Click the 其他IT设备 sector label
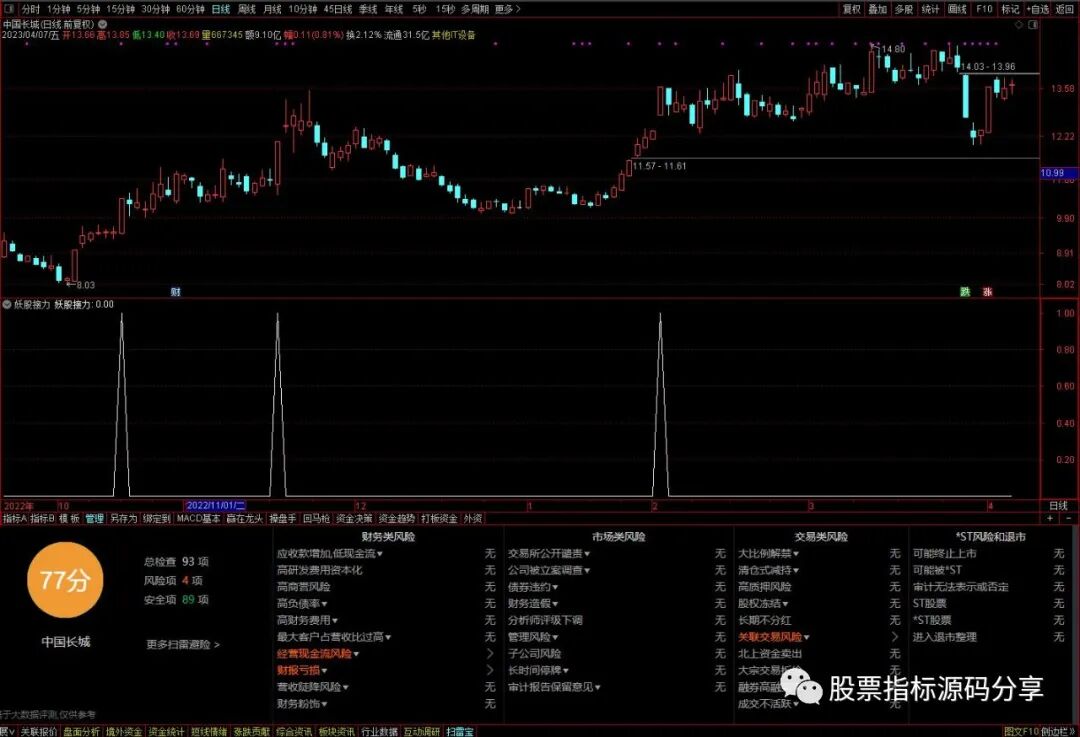The image size is (1080, 737). click(453, 34)
